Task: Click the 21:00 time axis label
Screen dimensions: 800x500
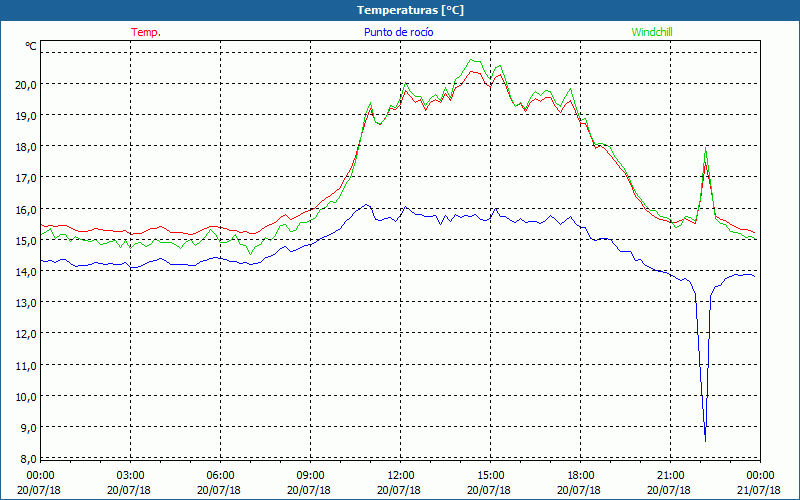Action: 670,476
